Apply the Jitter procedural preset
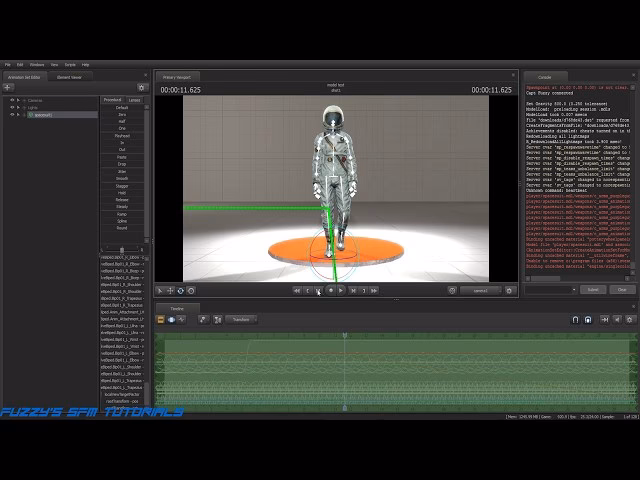 click(122, 171)
